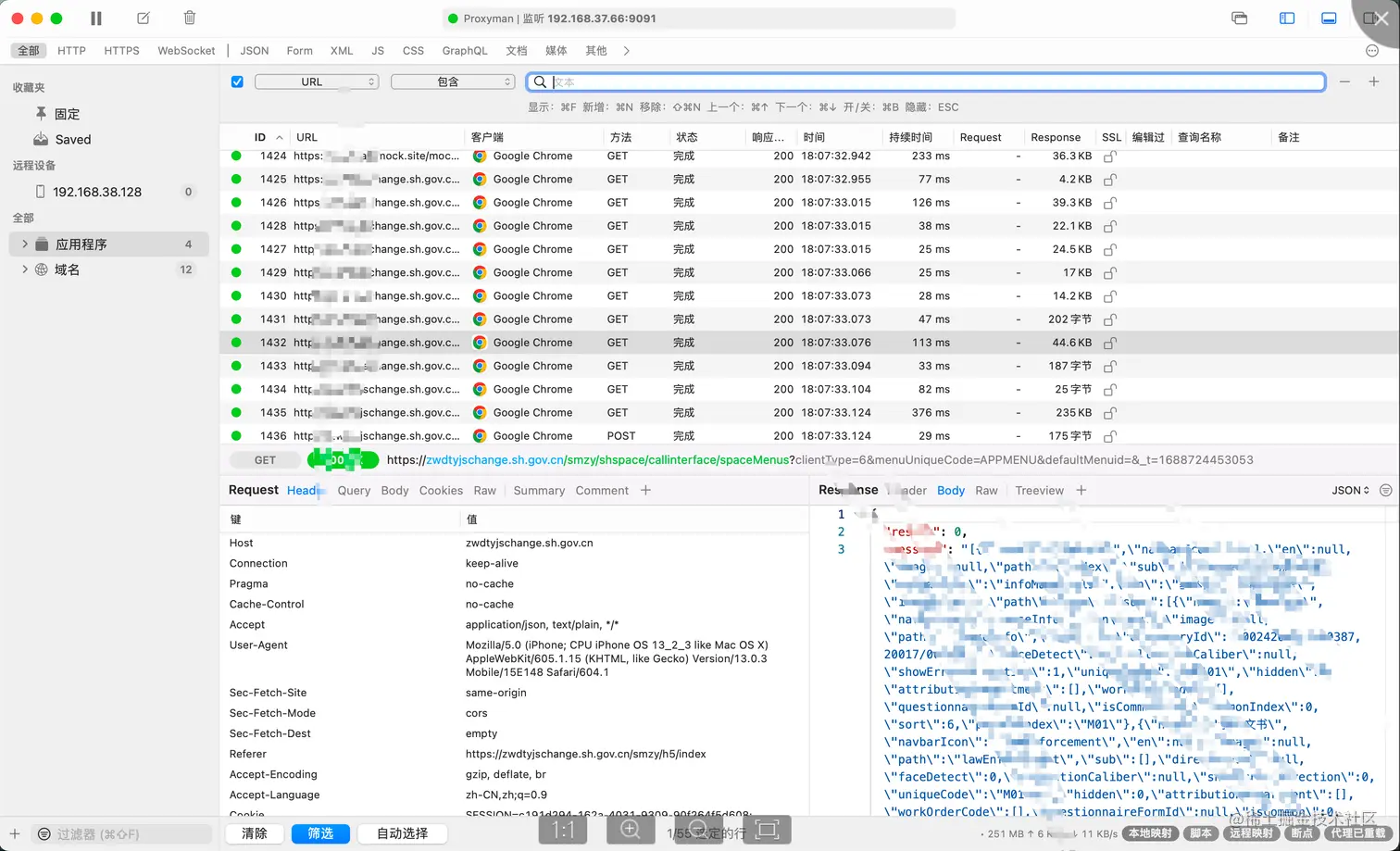Screen dimensions: 1400x851
Task: Select the WebSocket filter tab
Action: tap(186, 51)
